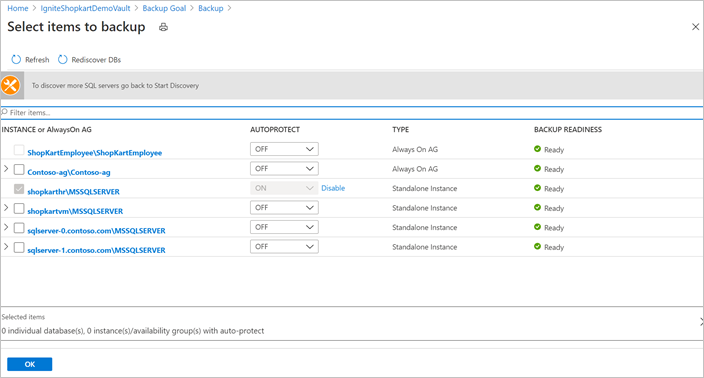704x378 pixels.
Task: Click the Refresh circular arrow icon
Action: pos(16,60)
